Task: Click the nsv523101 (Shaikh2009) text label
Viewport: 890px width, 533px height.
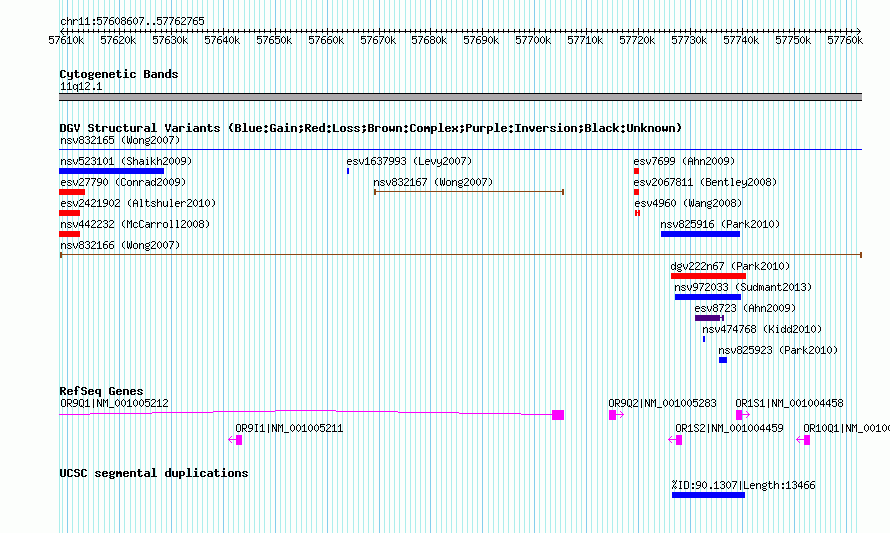Action: click(127, 161)
